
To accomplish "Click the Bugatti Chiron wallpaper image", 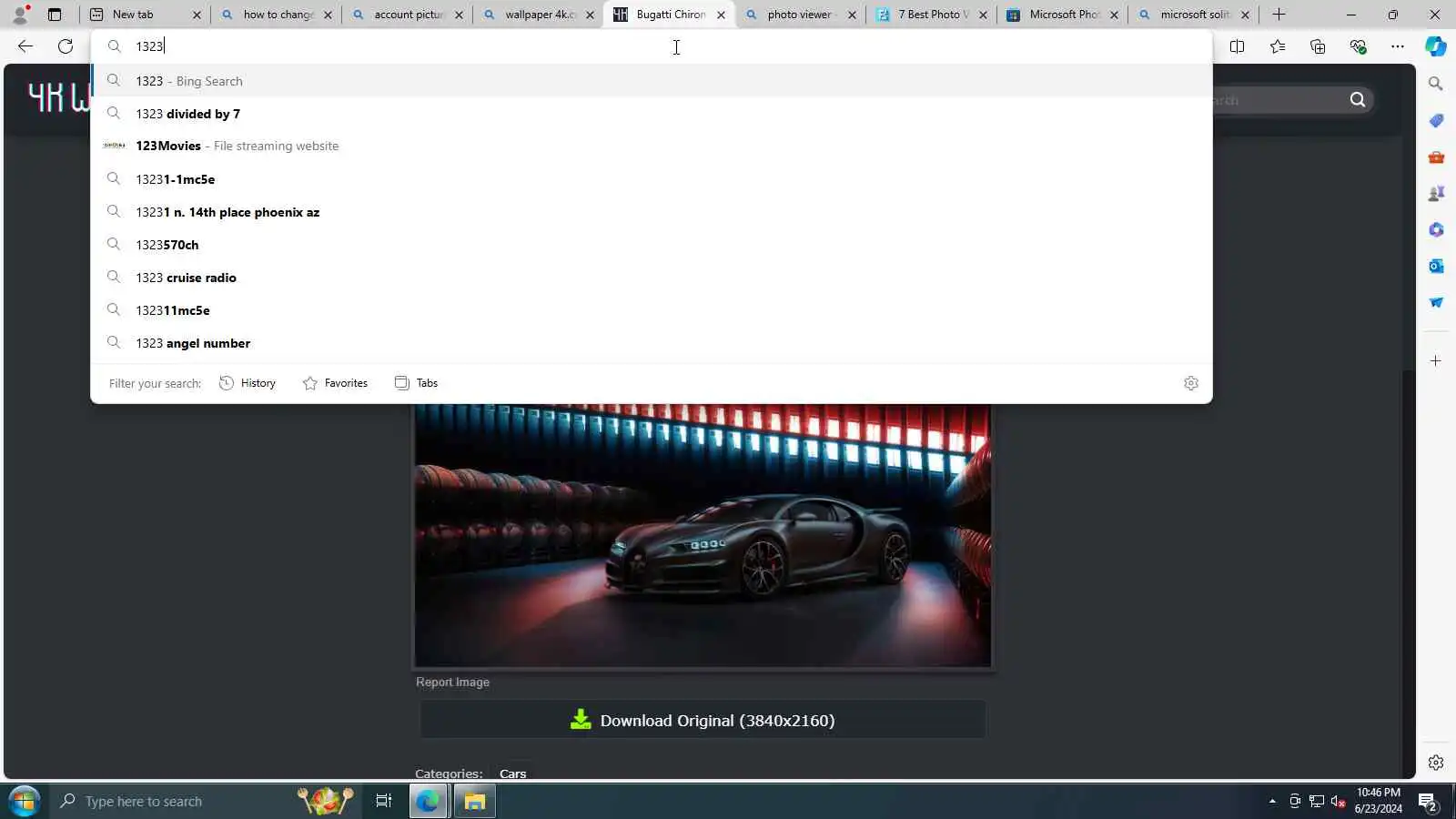I will (703, 535).
